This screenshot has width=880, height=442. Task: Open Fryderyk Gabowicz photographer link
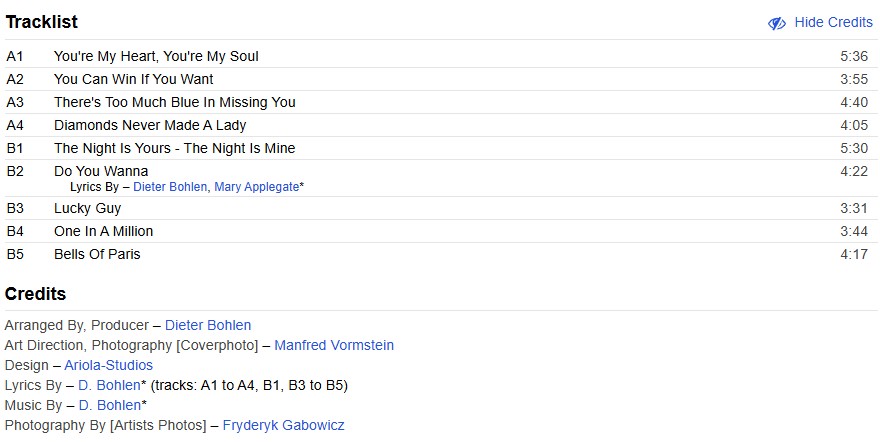[283, 425]
